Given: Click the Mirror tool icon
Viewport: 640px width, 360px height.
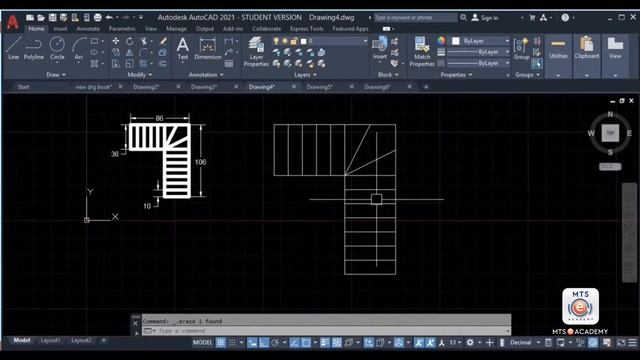Looking at the screenshot, I should (x=129, y=52).
